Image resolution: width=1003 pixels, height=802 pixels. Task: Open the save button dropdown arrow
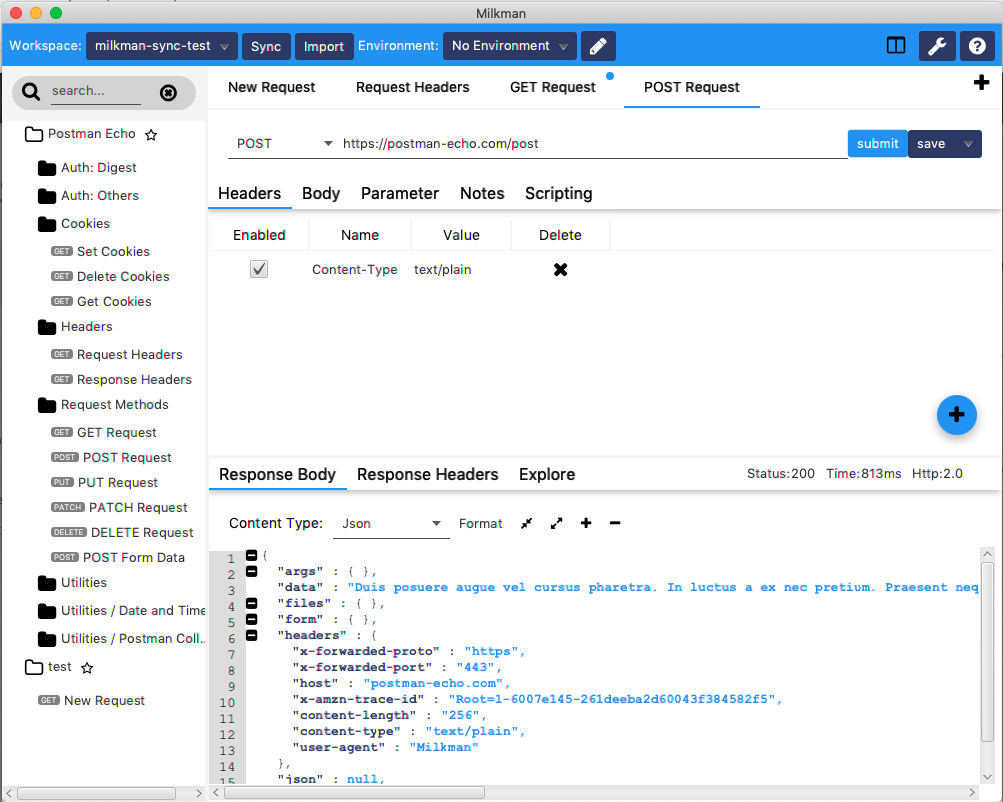pos(968,144)
